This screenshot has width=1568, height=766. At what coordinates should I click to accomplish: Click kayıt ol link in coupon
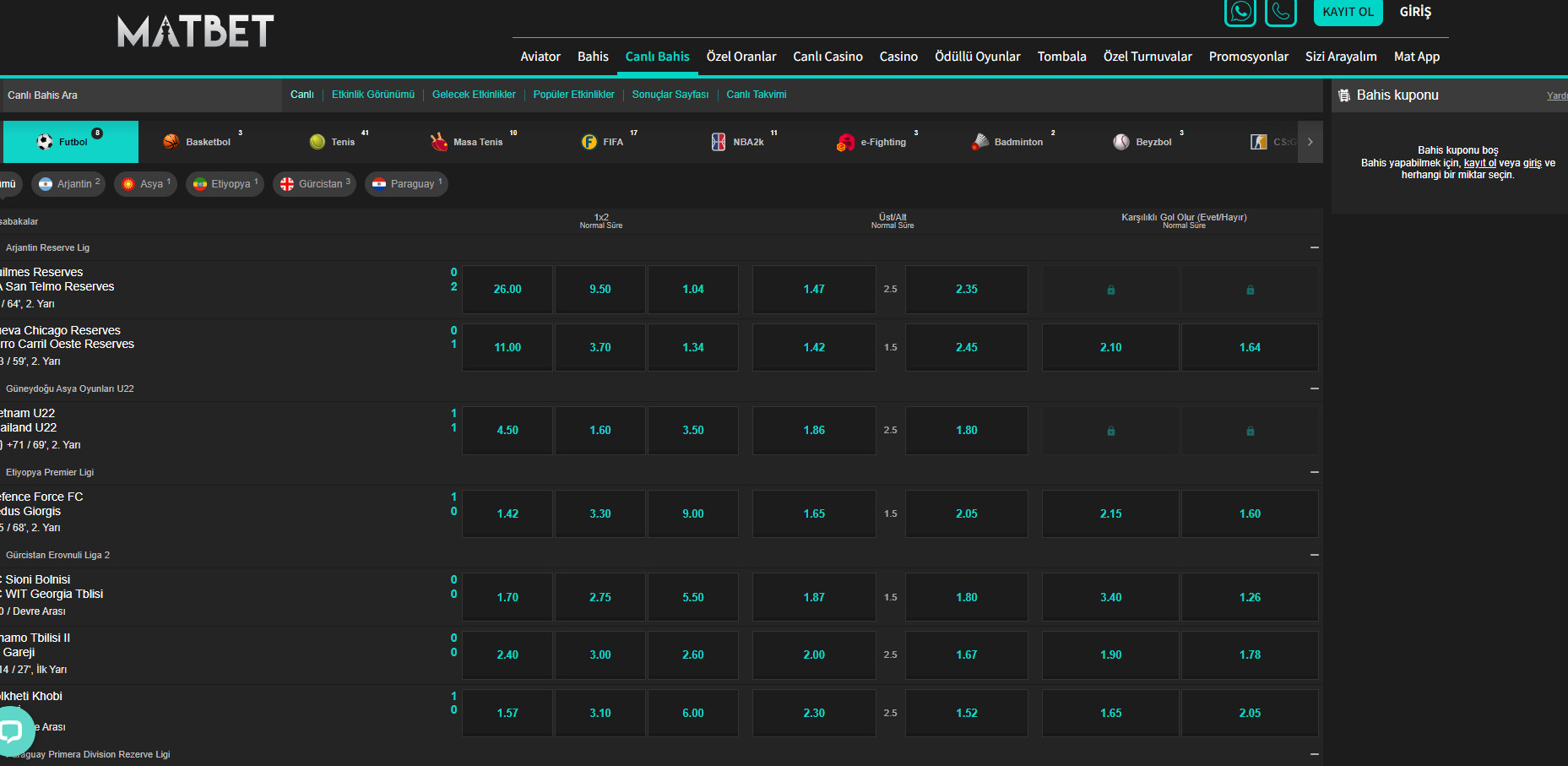pos(1479,163)
